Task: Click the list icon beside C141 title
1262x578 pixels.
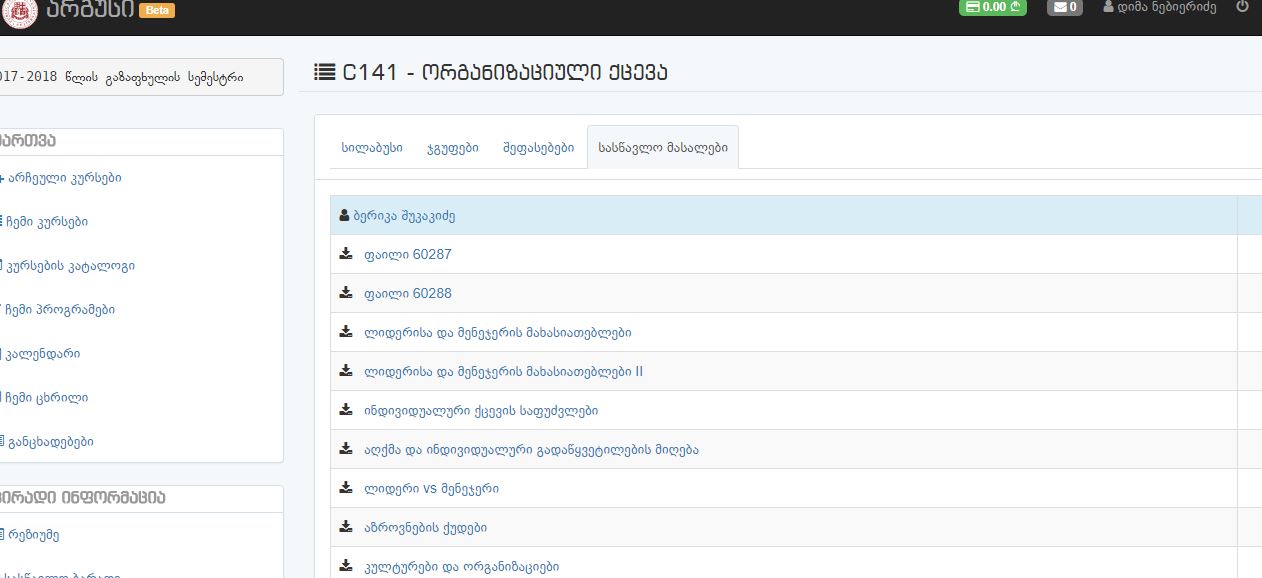Action: [x=324, y=72]
